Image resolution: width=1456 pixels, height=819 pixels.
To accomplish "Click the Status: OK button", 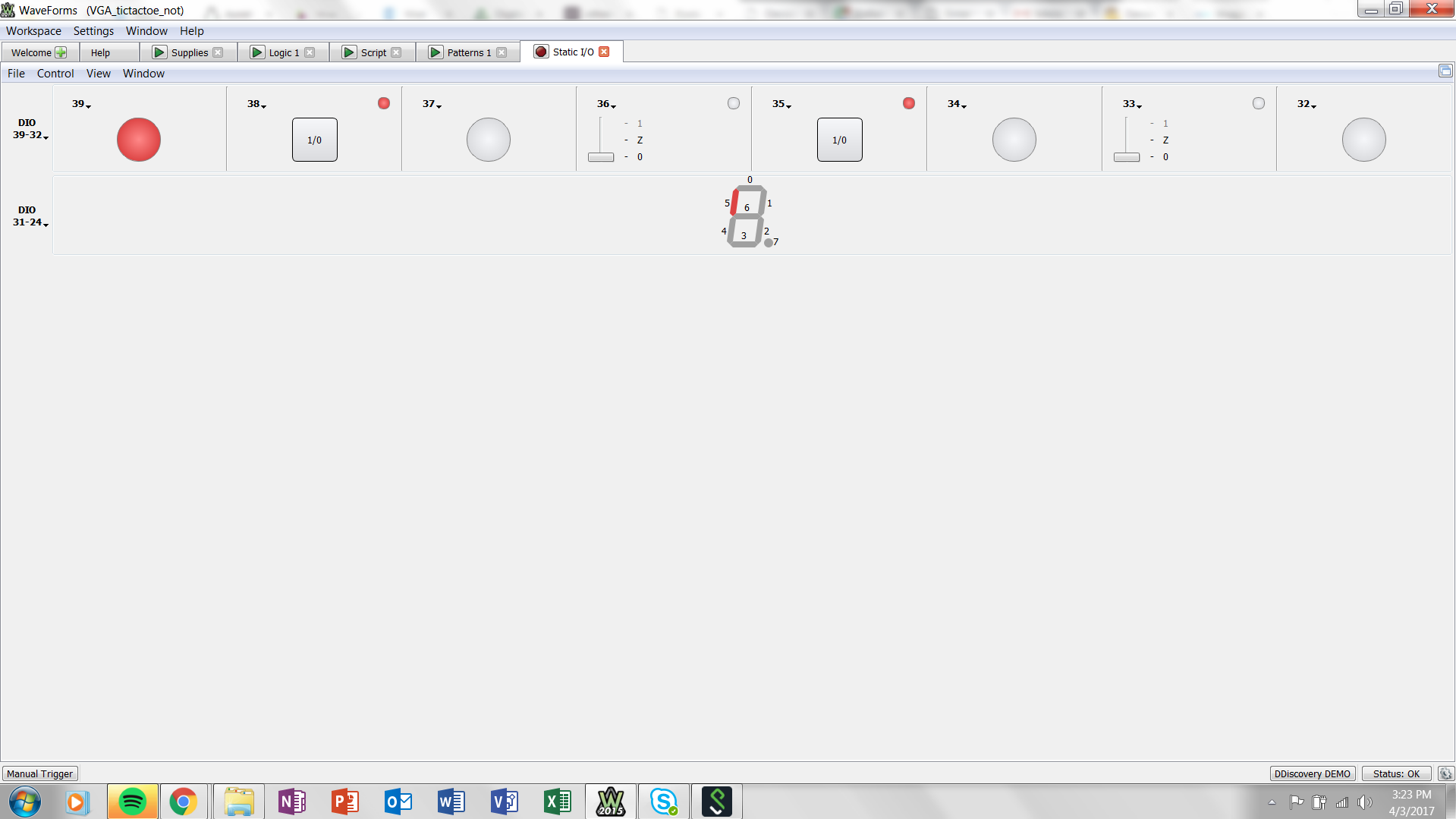I will tap(1397, 773).
